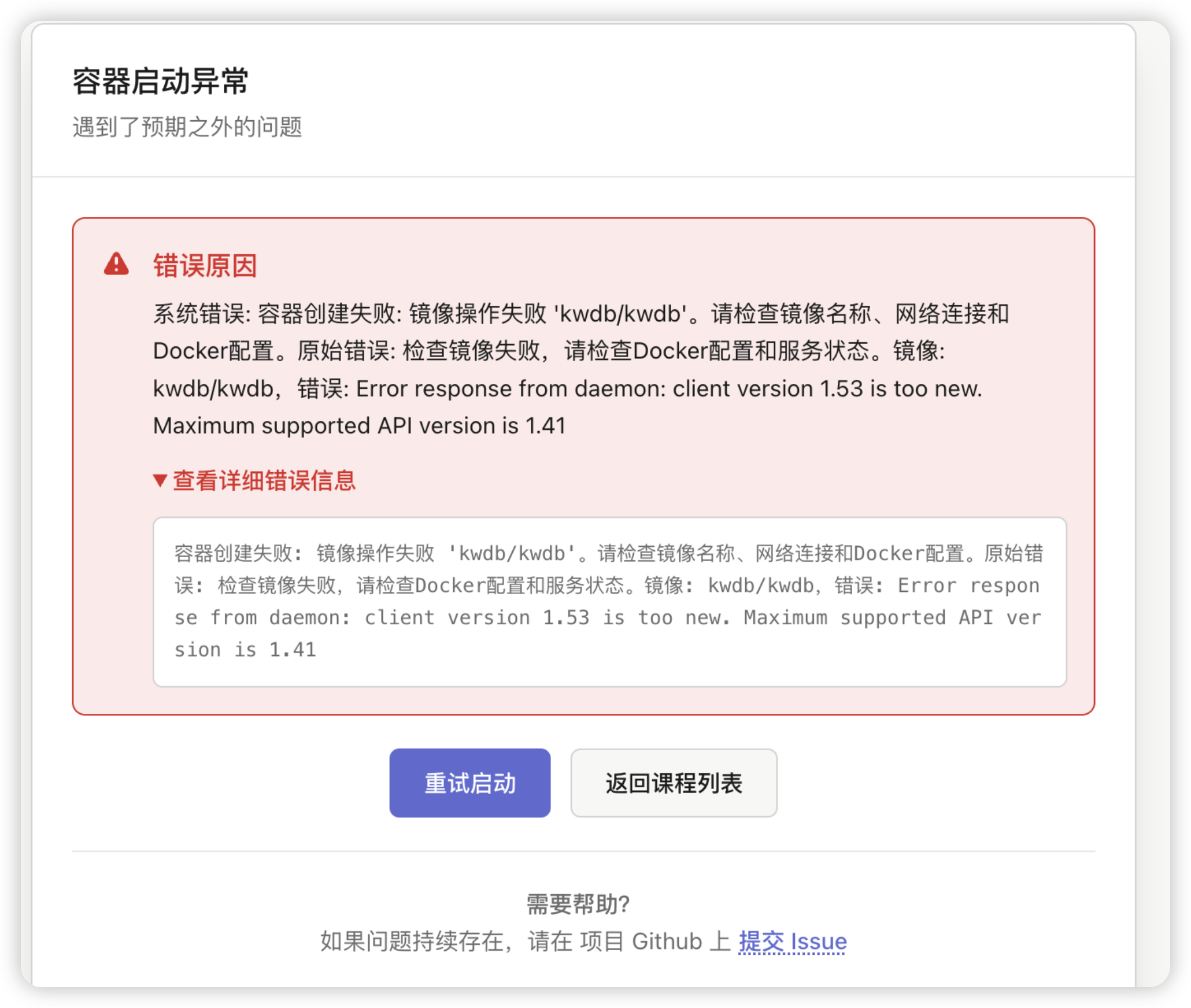
Task: Click the line 'Maximum supported API version is 1.41'
Action: [359, 425]
